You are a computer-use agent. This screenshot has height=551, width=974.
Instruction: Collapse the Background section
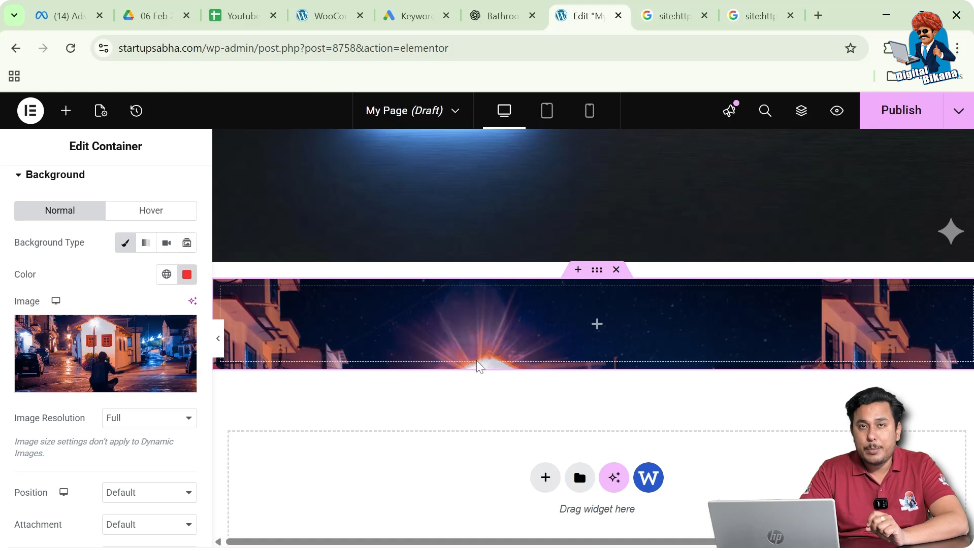(x=50, y=175)
